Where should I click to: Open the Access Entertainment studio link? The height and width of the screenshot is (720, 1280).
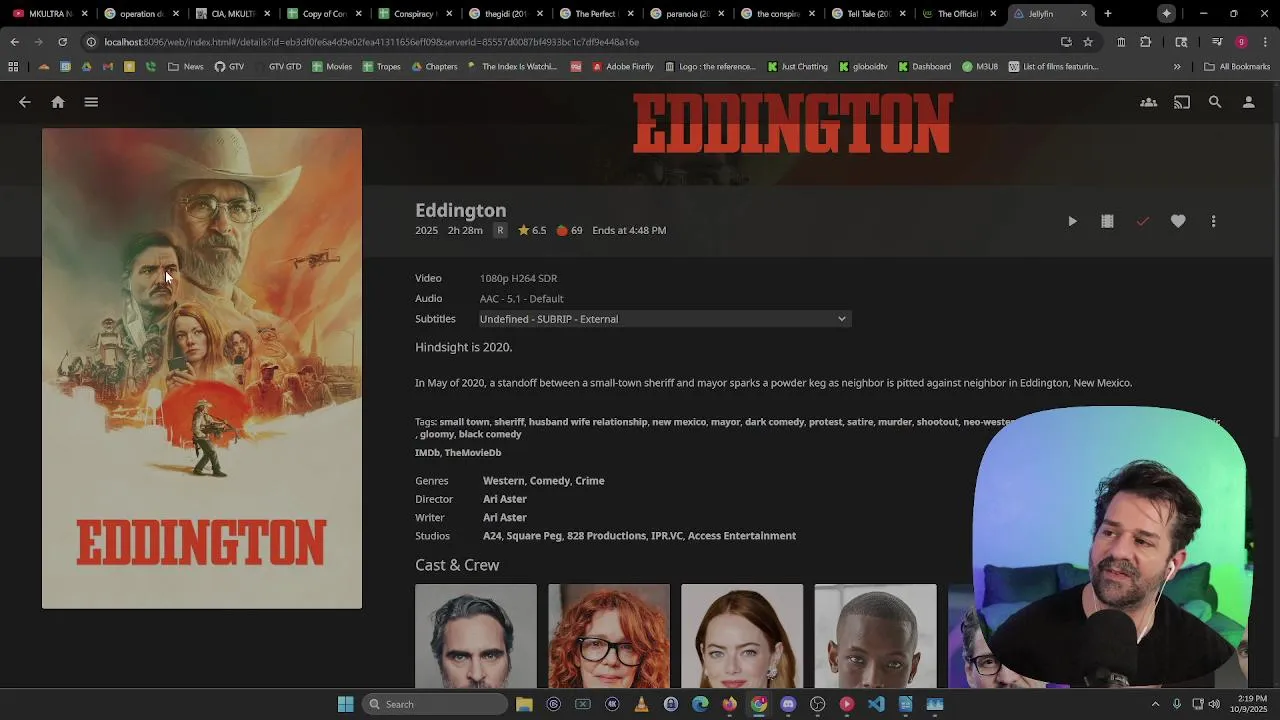(x=742, y=536)
